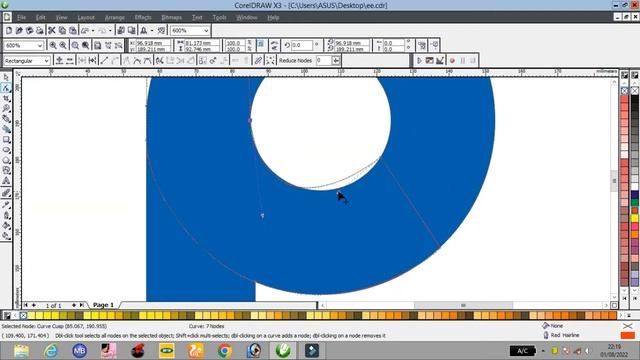Select the Pick tool in toolbox
The width and height of the screenshot is (640, 360).
click(6, 77)
